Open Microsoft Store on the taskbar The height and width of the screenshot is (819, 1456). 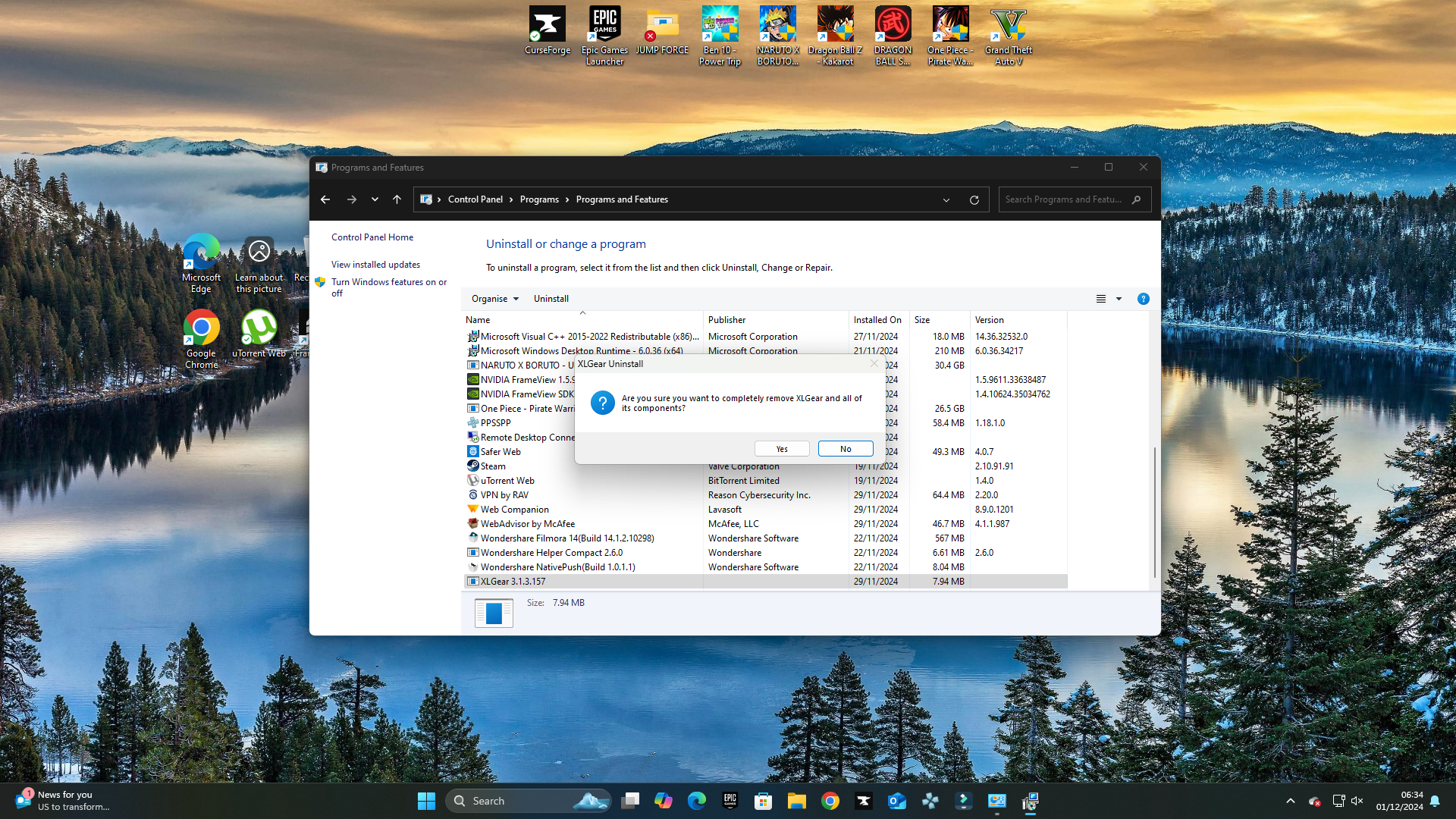point(764,801)
